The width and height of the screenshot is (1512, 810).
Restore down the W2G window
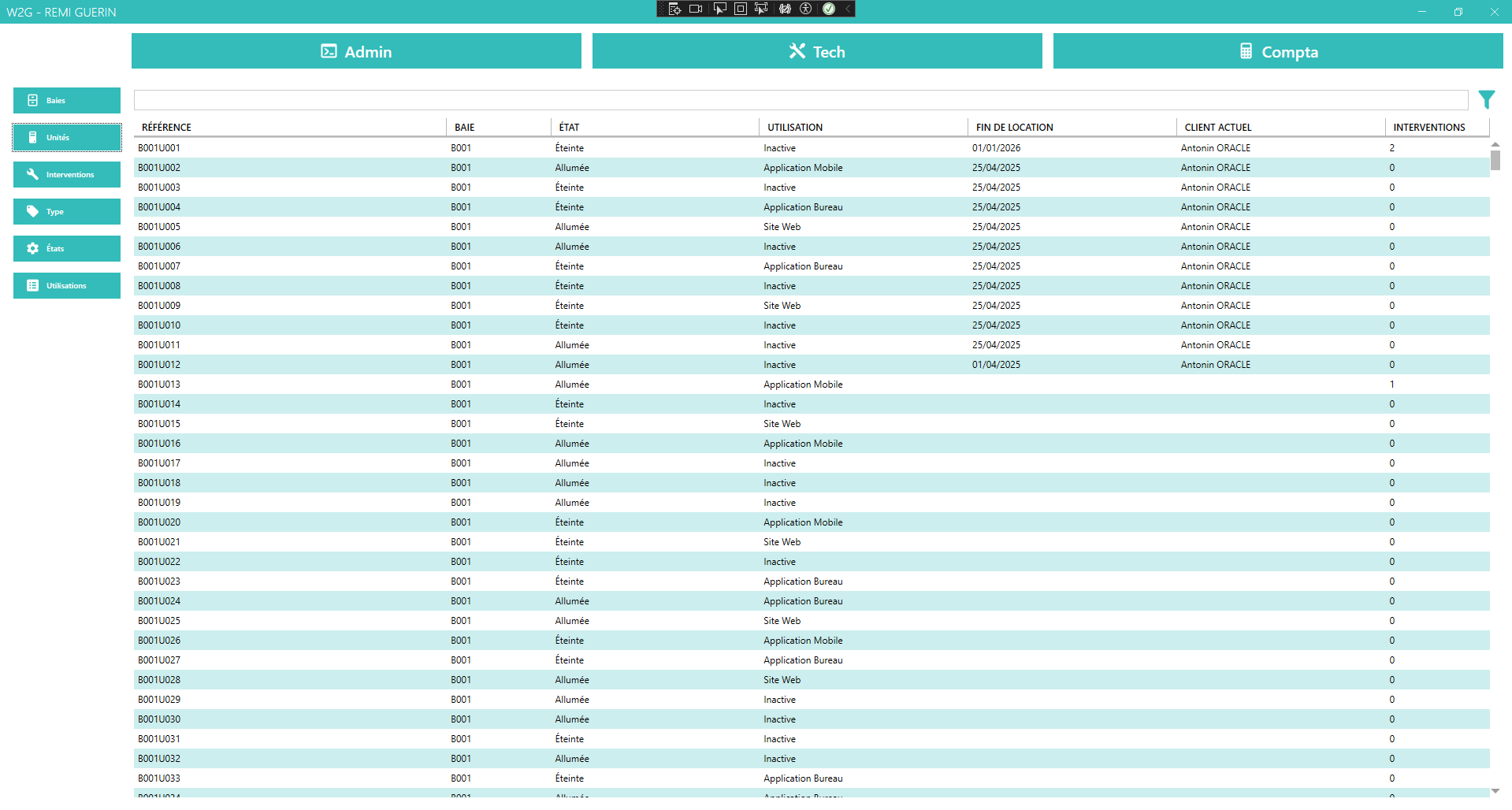1458,12
